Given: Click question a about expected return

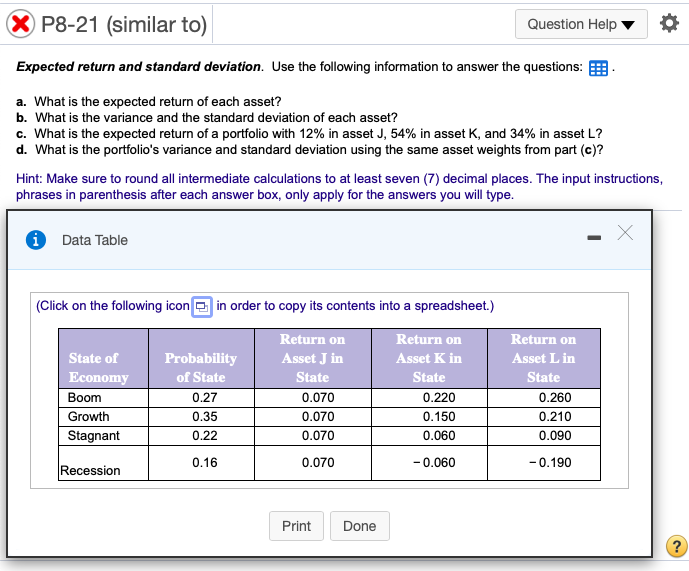Looking at the screenshot, I should pyautogui.click(x=149, y=102).
